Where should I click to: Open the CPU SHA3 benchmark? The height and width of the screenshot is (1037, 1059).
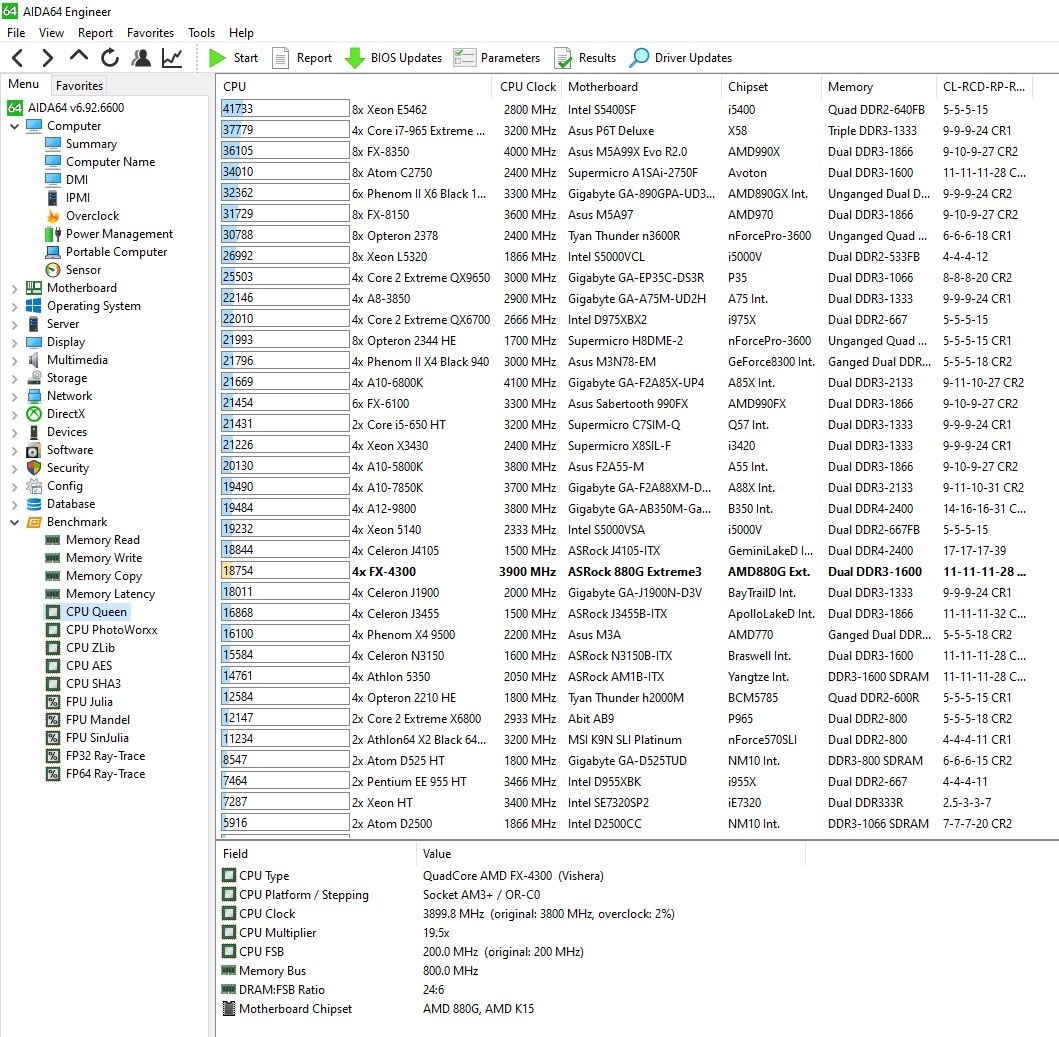93,684
